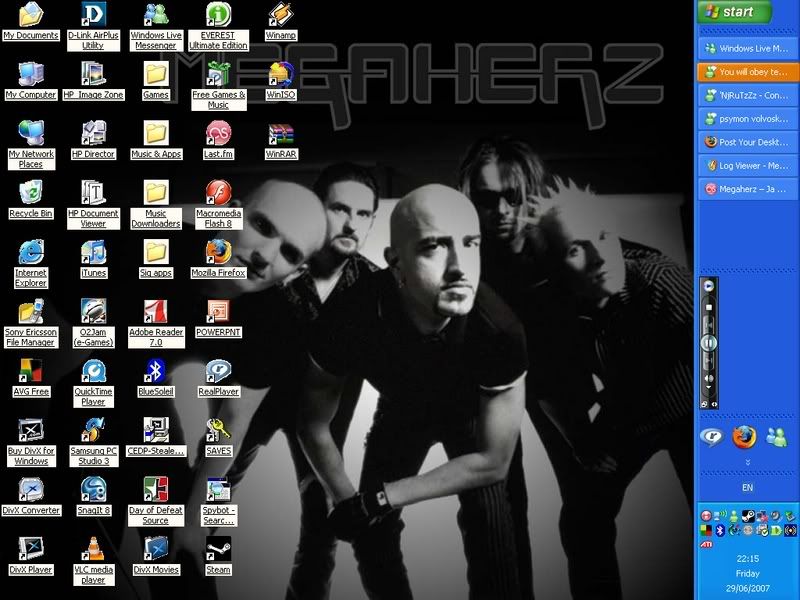Screen dimensions: 800x600
Task: Launch Messenger from Quick Launch
Action: [x=777, y=437]
